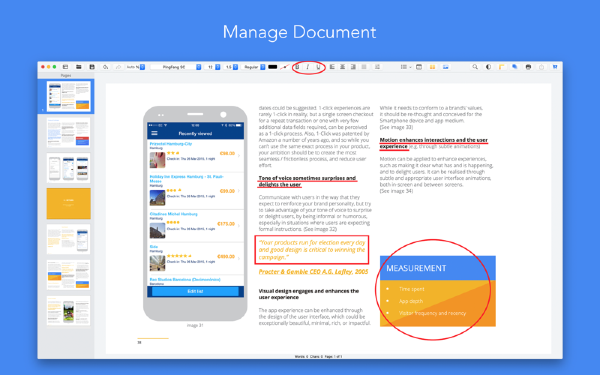Screen dimensions: 600x375
Task: Center align the text
Action: pos(342,67)
